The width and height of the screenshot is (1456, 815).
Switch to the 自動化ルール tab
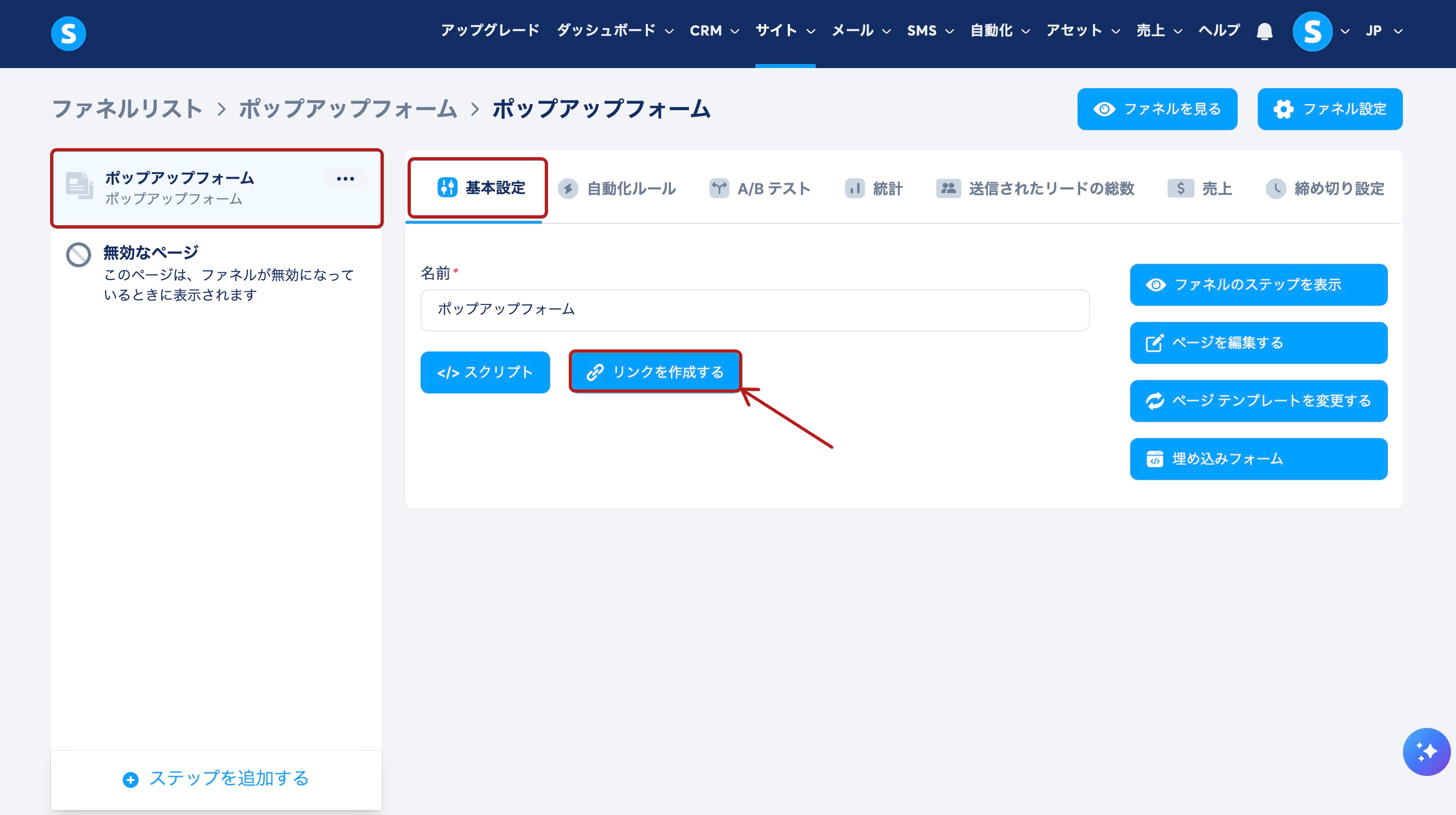click(617, 188)
